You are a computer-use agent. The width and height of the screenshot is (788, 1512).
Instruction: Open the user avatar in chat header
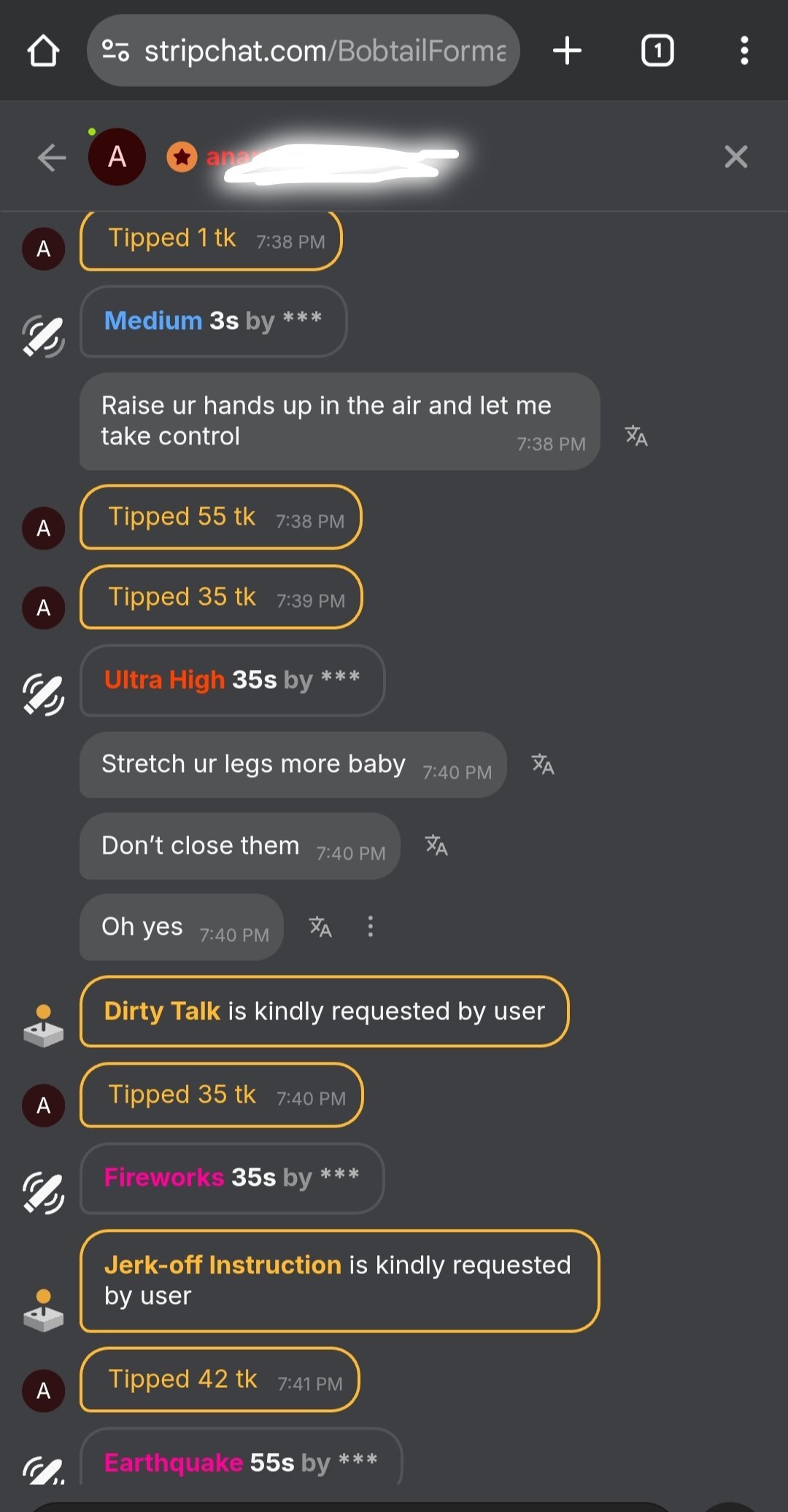click(117, 157)
